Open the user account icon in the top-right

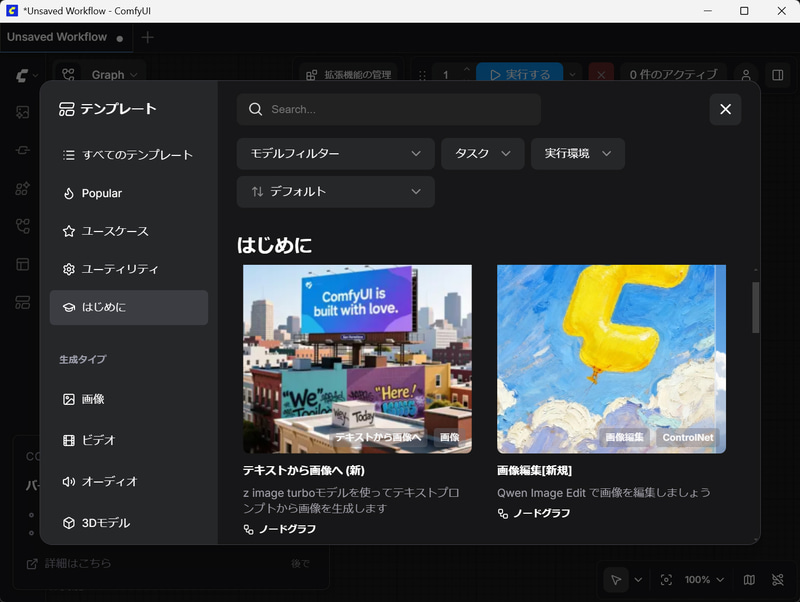pyautogui.click(x=746, y=75)
